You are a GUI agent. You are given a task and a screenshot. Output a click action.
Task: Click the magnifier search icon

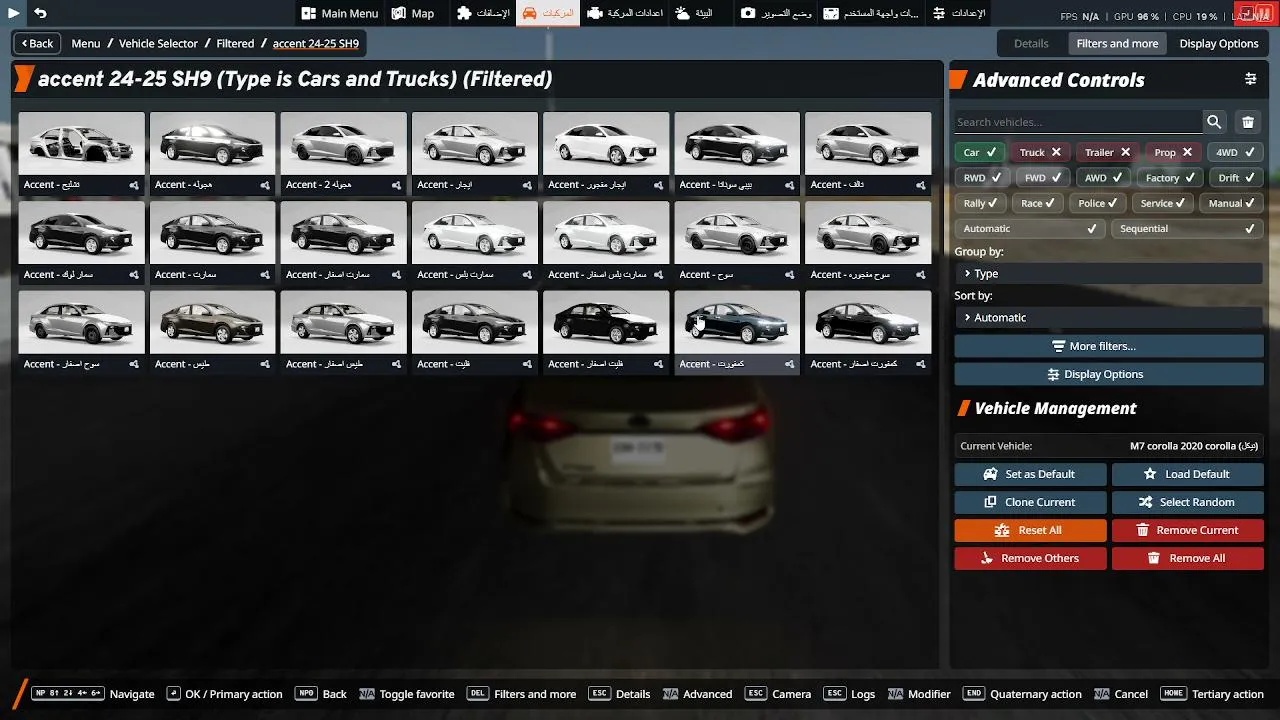[x=1214, y=122]
